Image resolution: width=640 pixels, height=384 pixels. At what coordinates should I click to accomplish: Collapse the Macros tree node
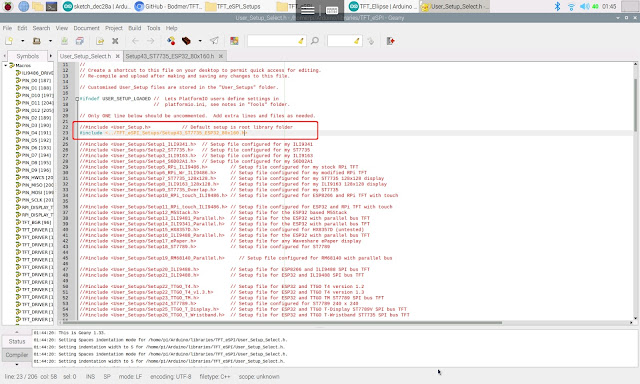click(5, 65)
